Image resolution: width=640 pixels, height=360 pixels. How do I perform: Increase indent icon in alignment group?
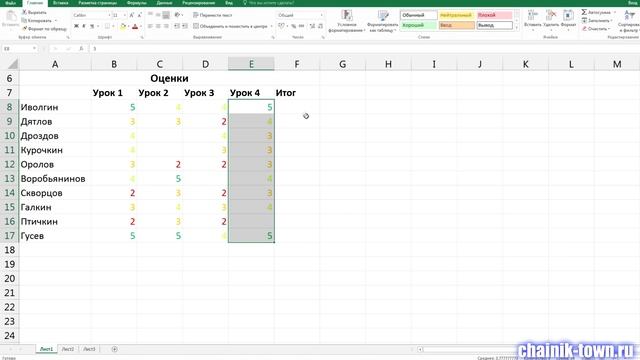click(185, 26)
